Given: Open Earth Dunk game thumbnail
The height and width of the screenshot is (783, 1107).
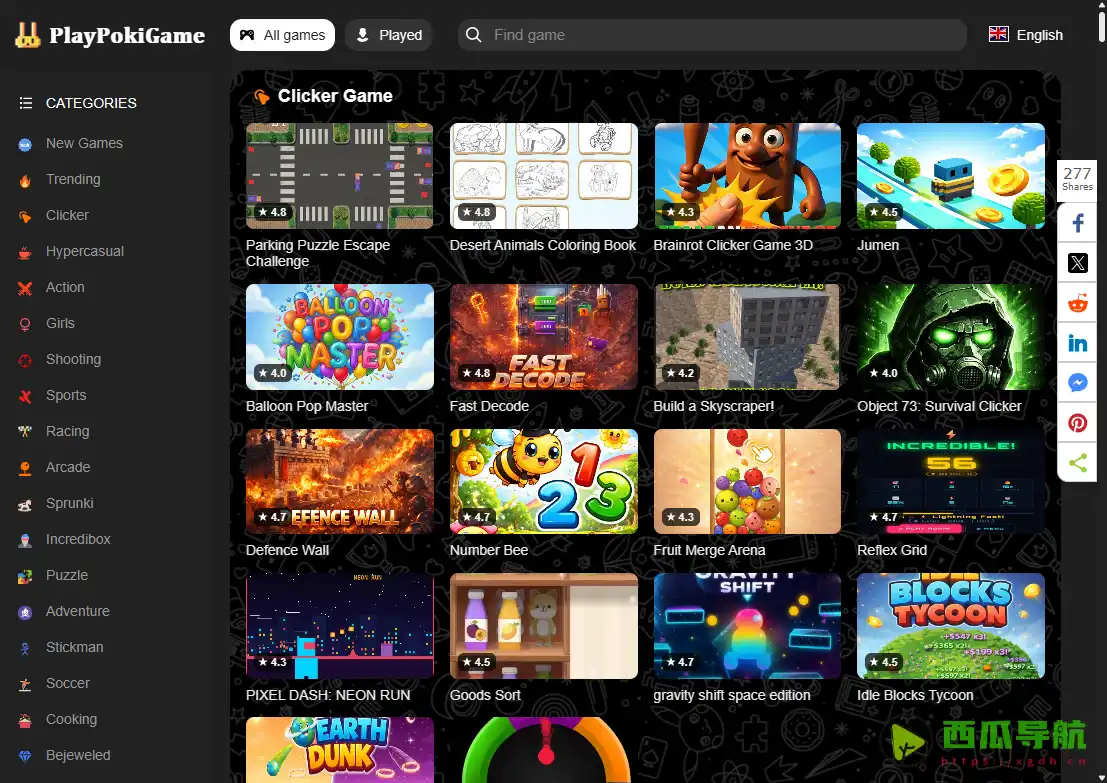Looking at the screenshot, I should [x=340, y=750].
